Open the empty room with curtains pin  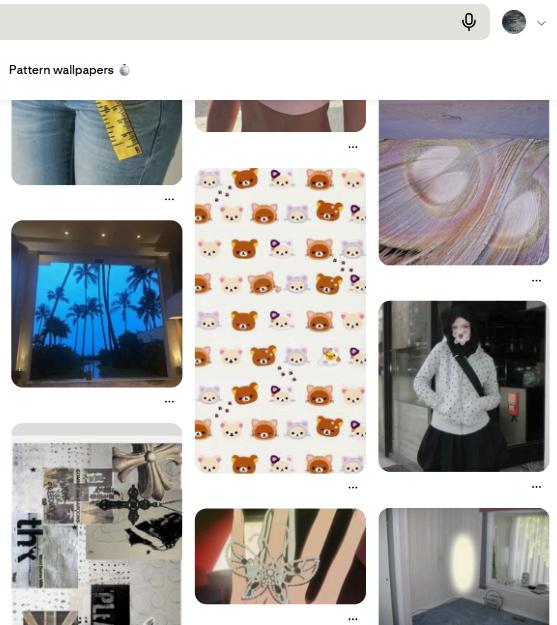pyautogui.click(x=464, y=566)
